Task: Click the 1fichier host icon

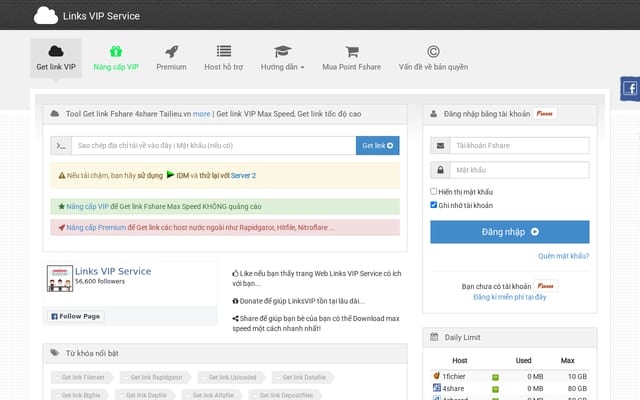Action: click(437, 376)
